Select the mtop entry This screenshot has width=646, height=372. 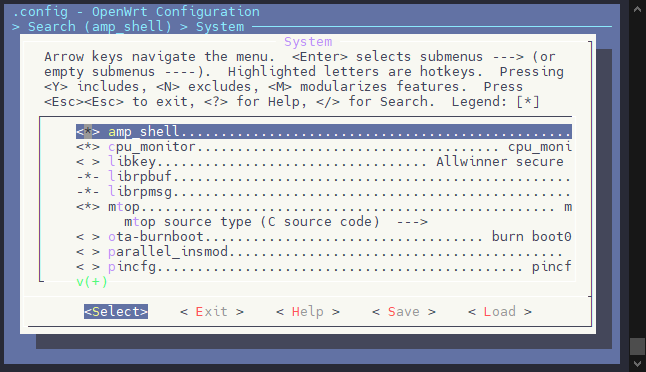point(324,207)
